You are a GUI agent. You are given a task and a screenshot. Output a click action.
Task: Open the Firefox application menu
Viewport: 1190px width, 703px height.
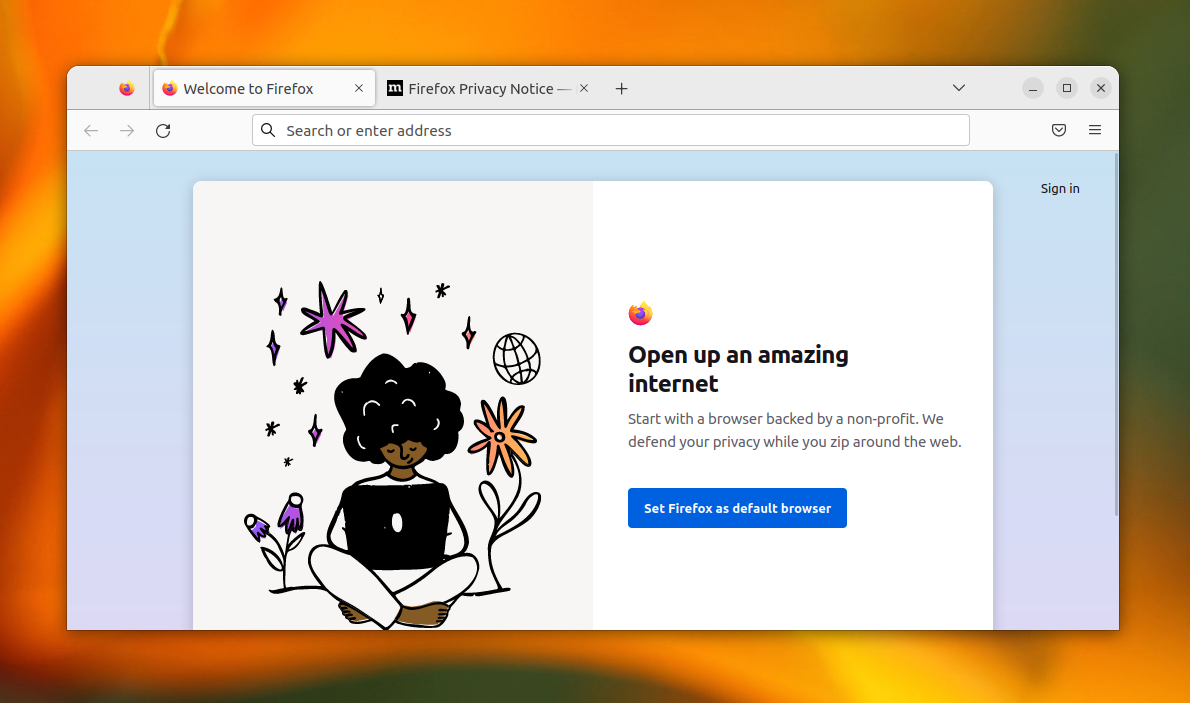(1094, 130)
